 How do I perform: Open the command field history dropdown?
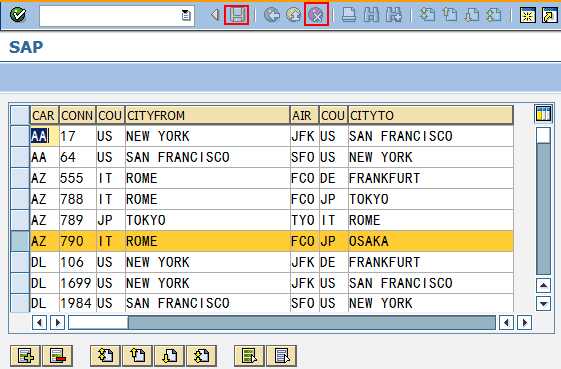coord(186,15)
